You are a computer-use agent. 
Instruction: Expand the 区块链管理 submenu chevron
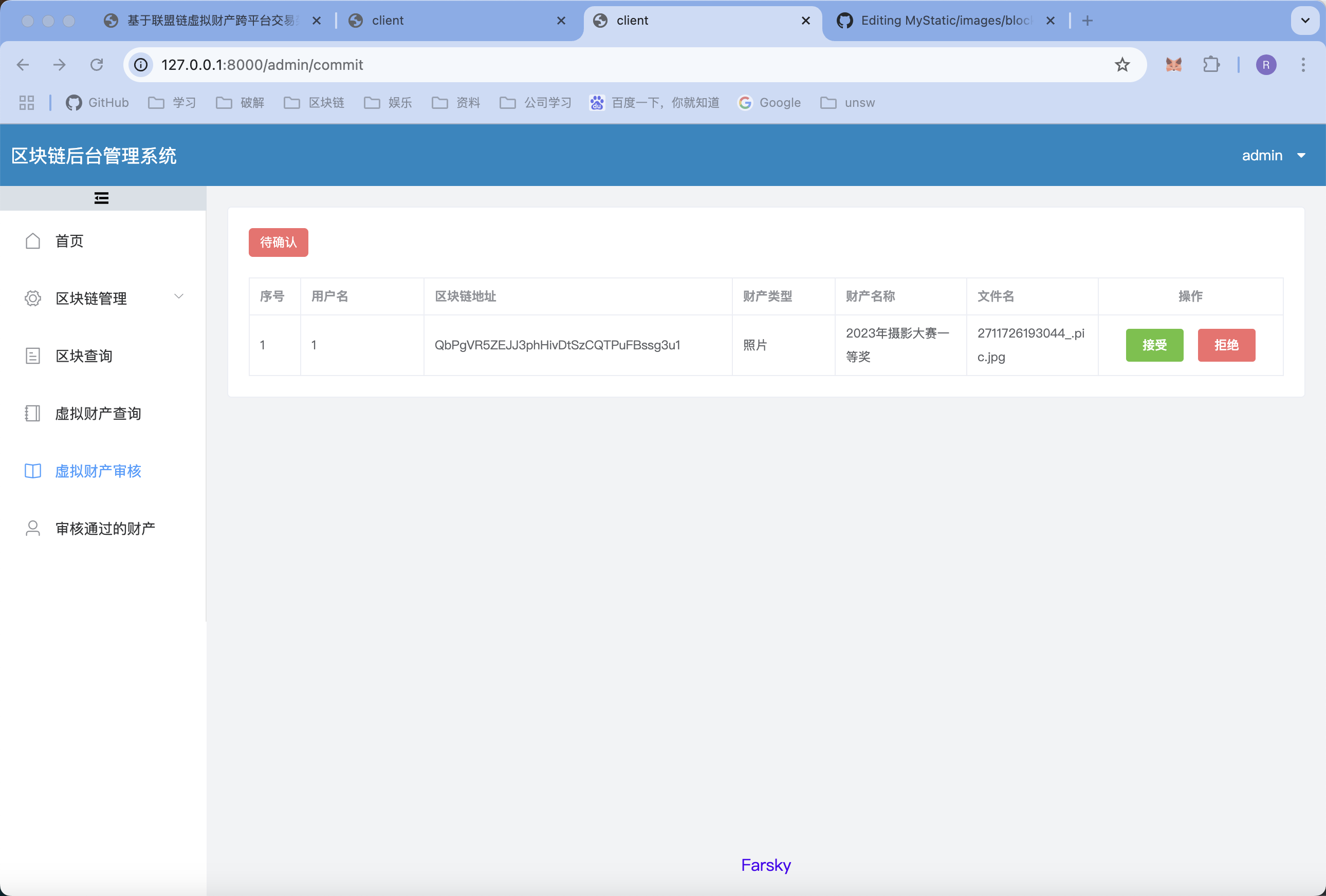coord(178,296)
